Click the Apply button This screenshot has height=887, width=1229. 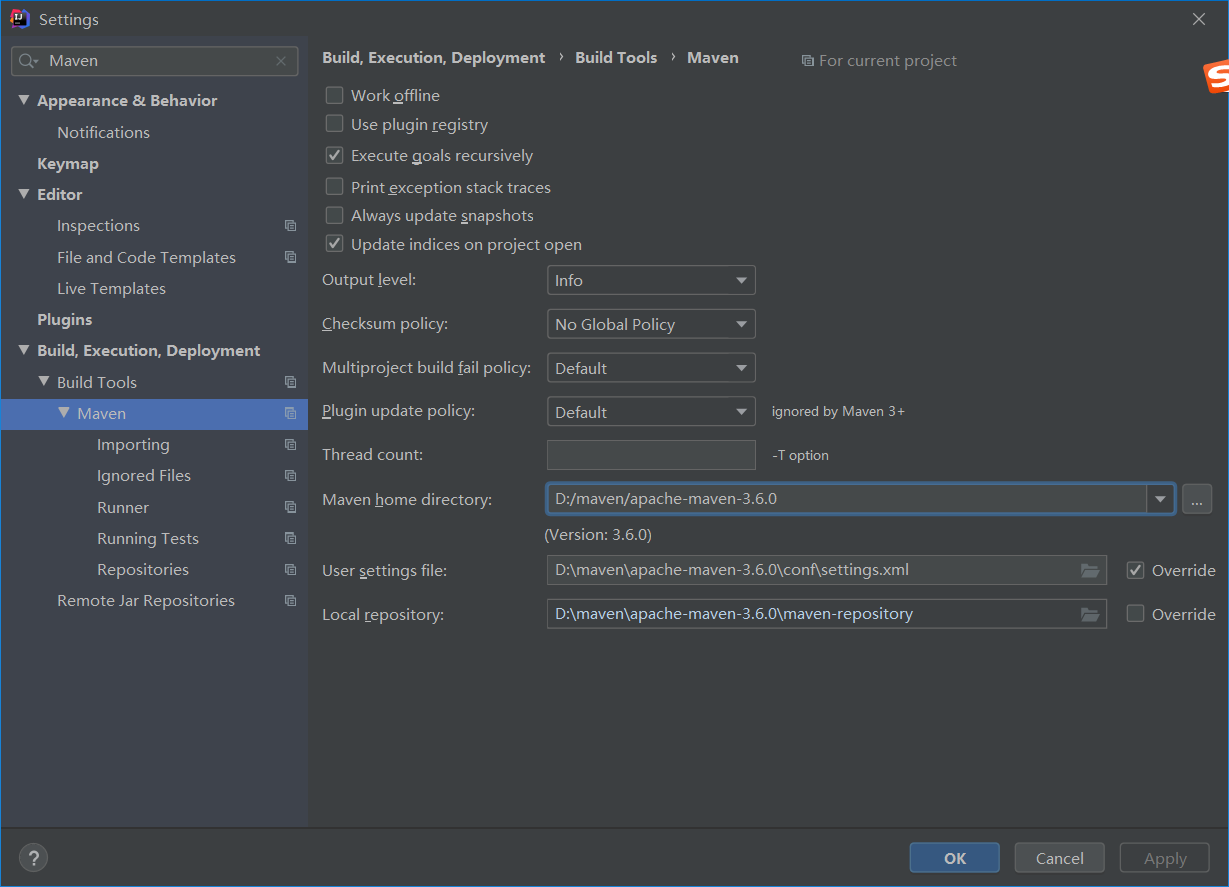click(1165, 858)
